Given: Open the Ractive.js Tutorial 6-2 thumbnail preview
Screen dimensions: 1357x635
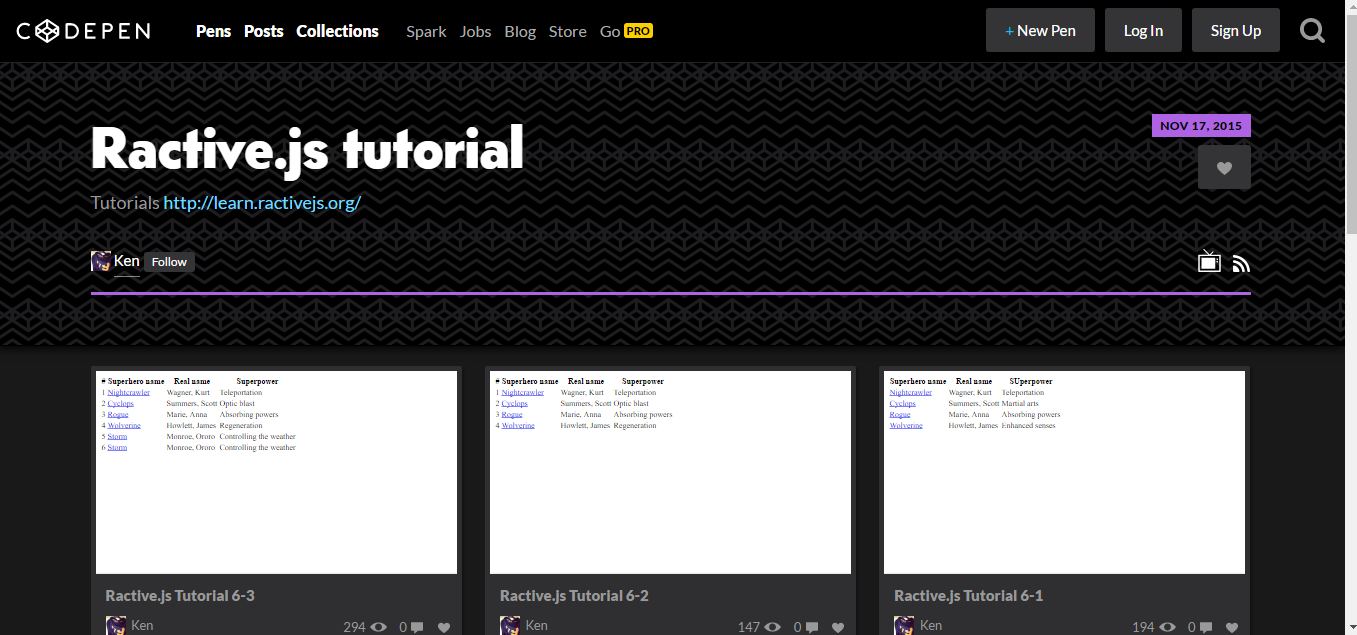Looking at the screenshot, I should (x=670, y=470).
